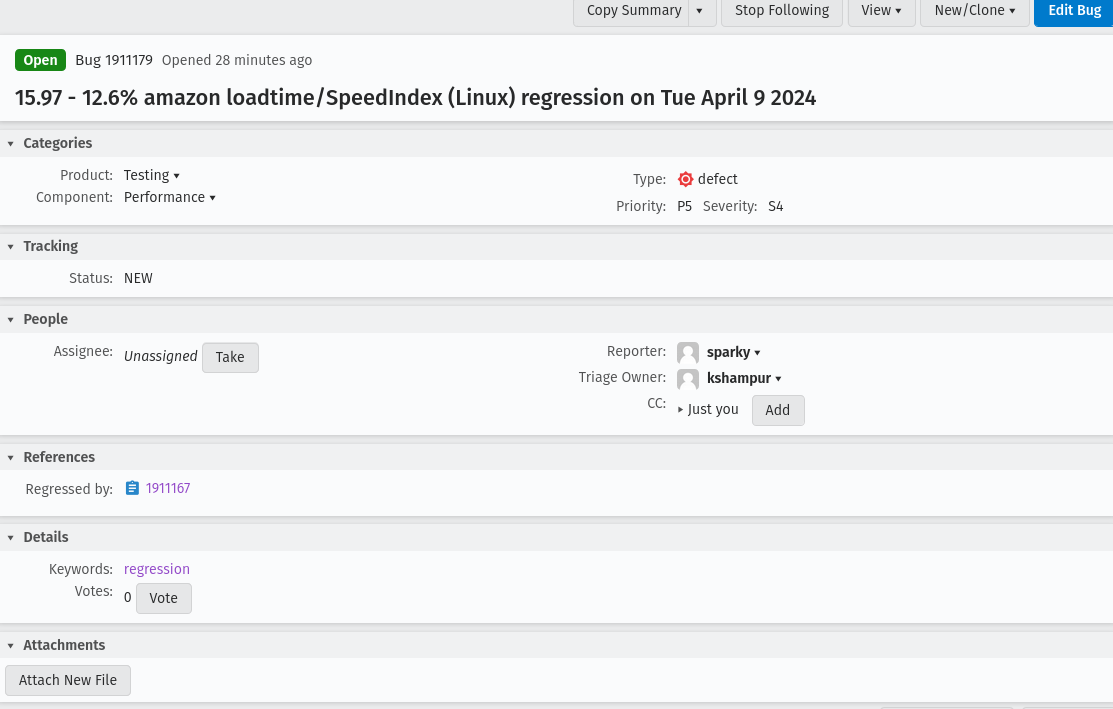Click the red defect type icon

(x=685, y=180)
